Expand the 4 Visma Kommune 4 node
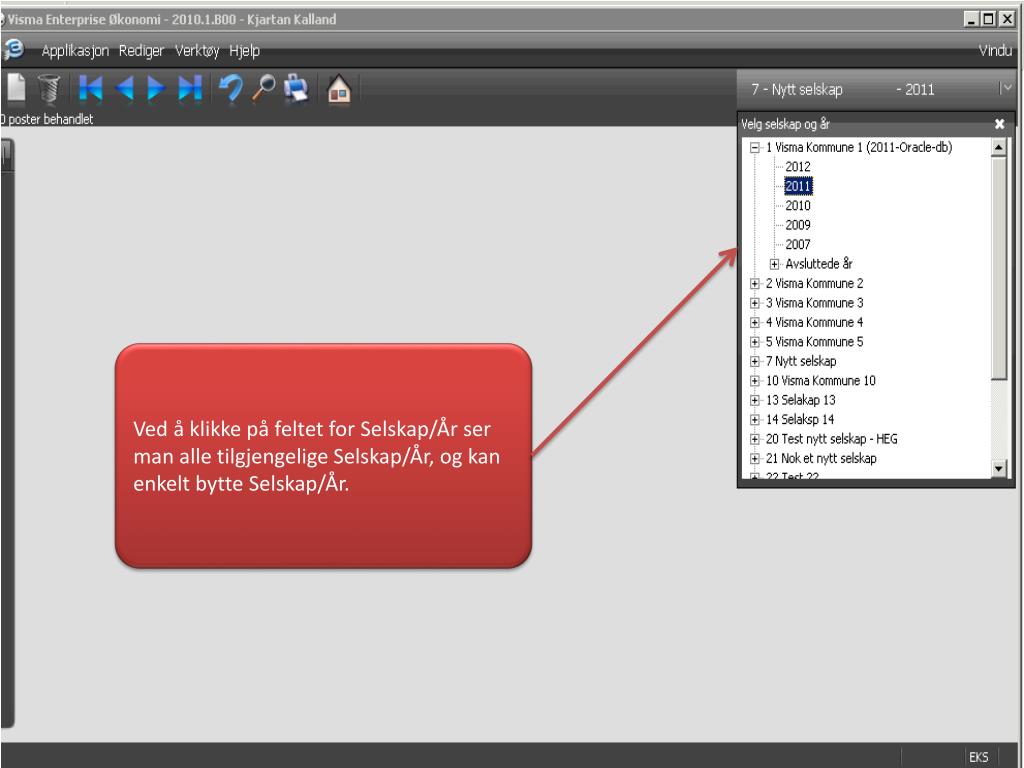This screenshot has height=768, width=1024. [x=755, y=323]
